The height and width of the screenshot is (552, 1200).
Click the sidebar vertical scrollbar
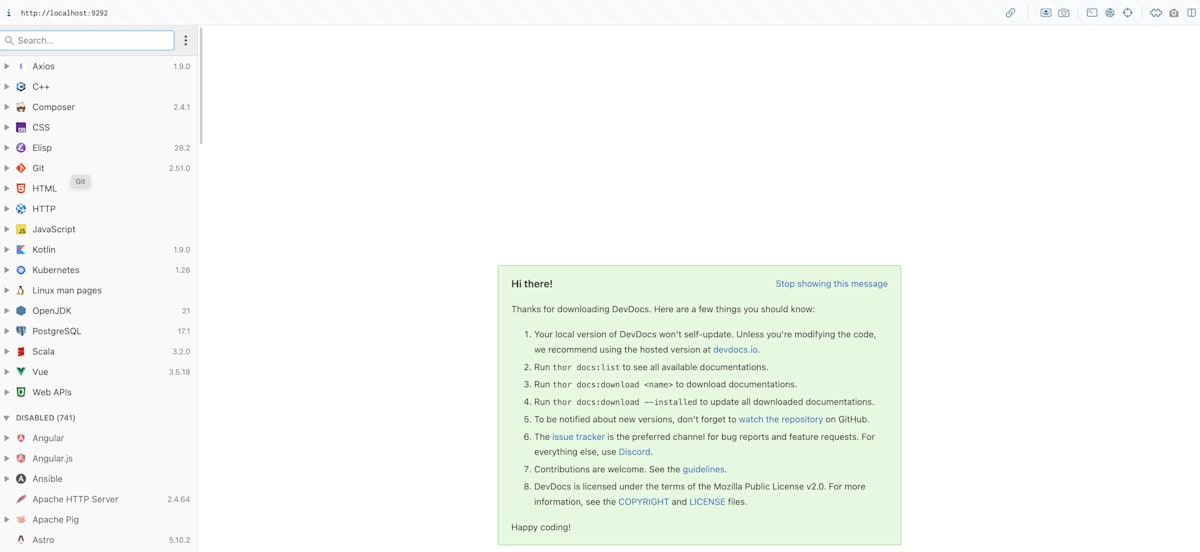click(201, 85)
